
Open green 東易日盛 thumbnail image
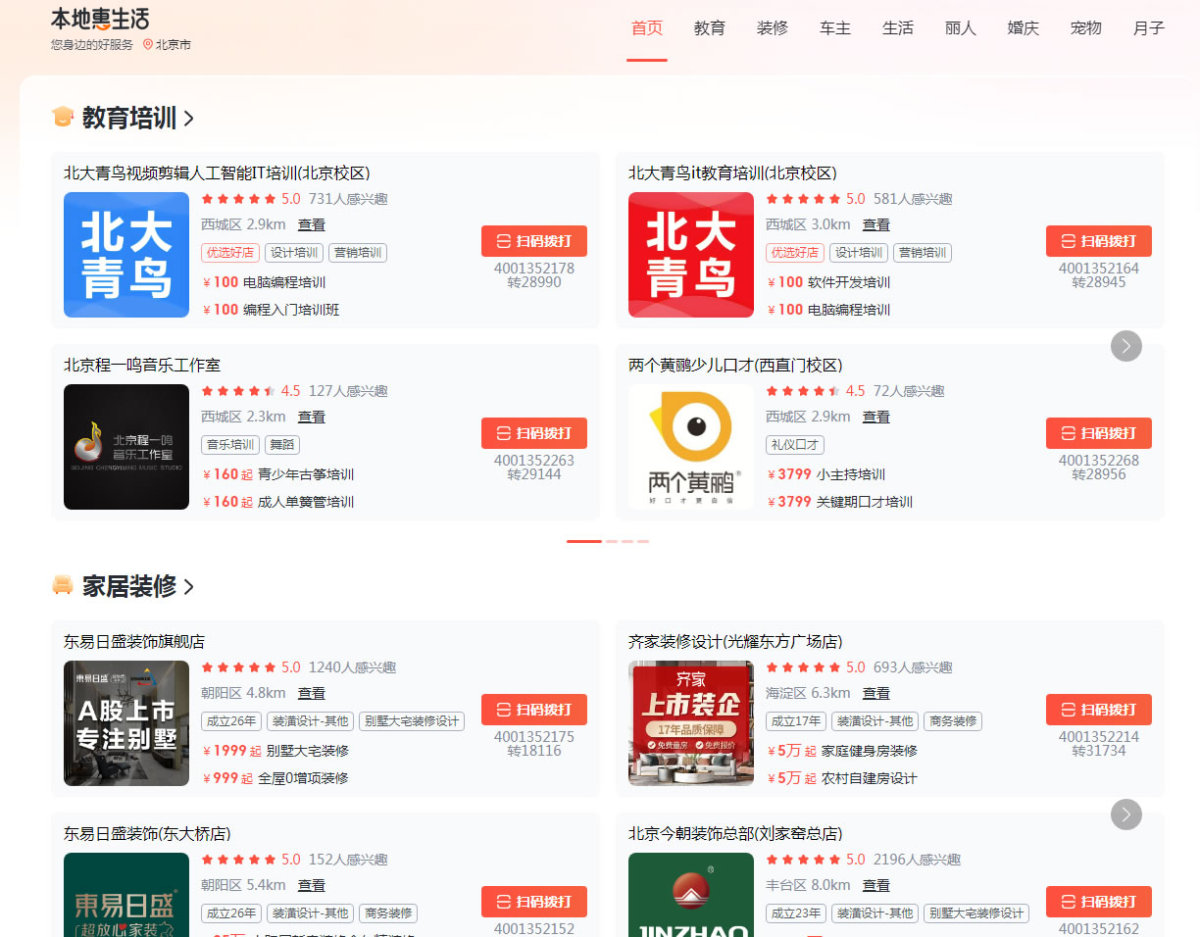coord(126,894)
